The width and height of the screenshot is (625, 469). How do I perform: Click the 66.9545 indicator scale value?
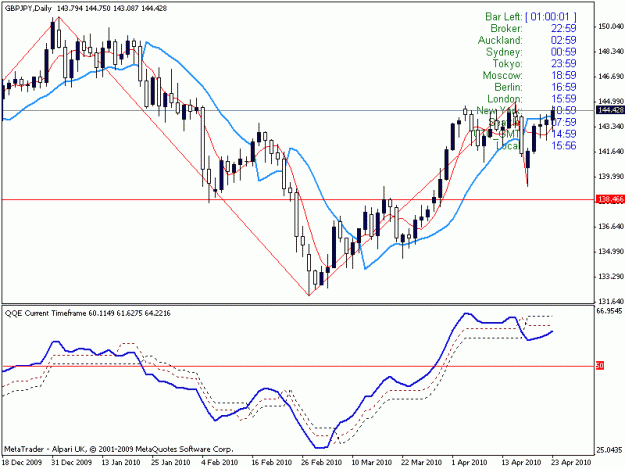[609, 310]
